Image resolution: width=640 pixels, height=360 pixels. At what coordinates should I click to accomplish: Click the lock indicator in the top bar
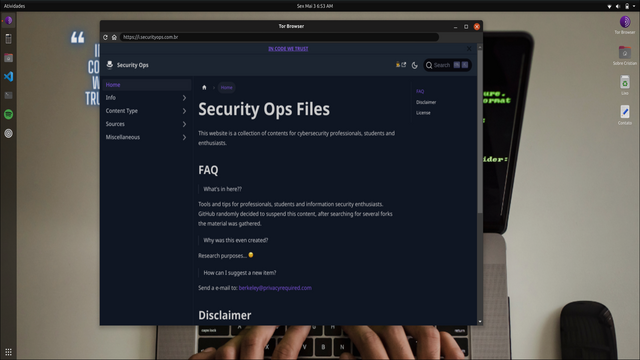click(627, 6)
